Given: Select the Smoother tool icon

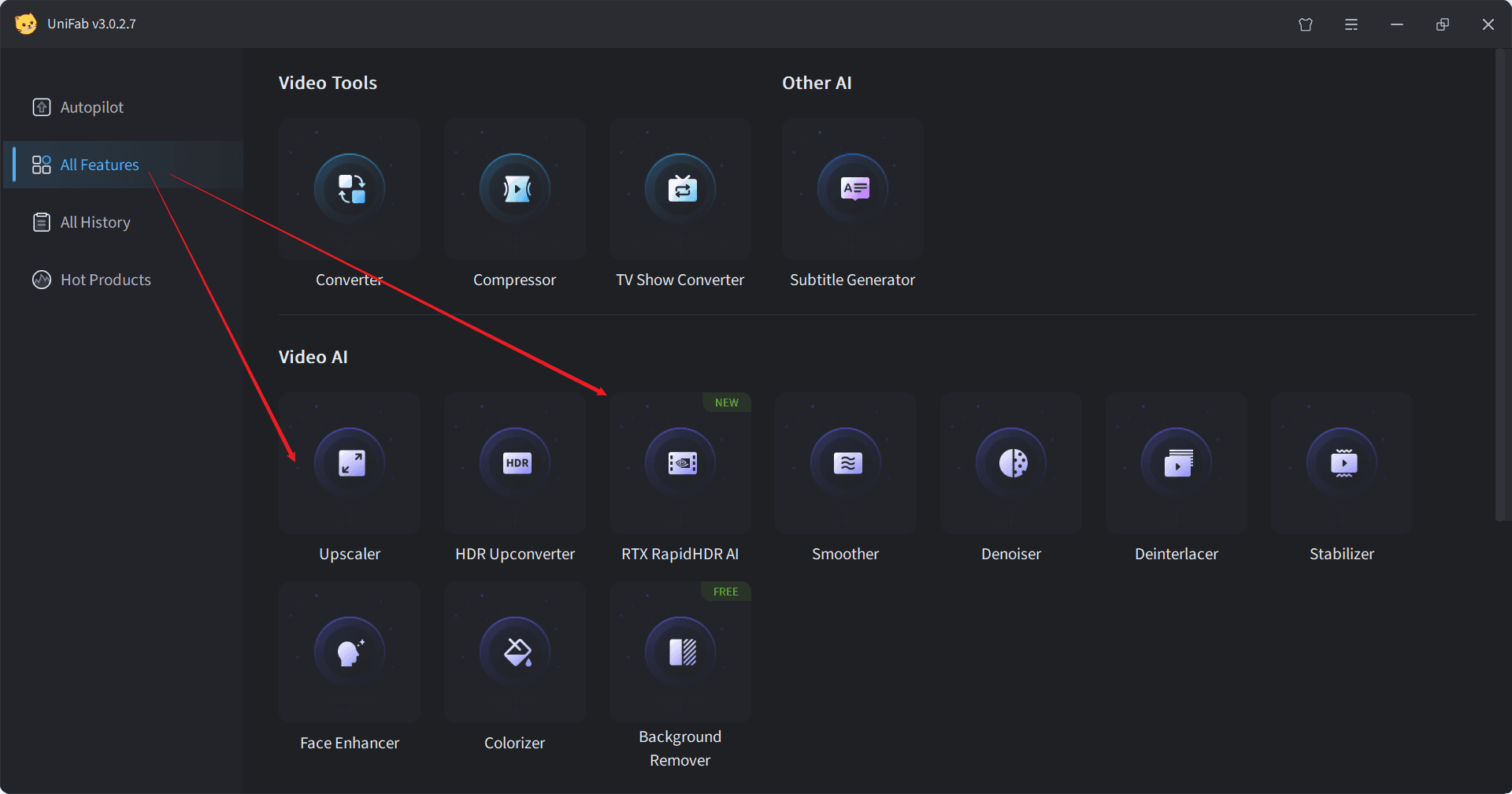Looking at the screenshot, I should click(846, 463).
